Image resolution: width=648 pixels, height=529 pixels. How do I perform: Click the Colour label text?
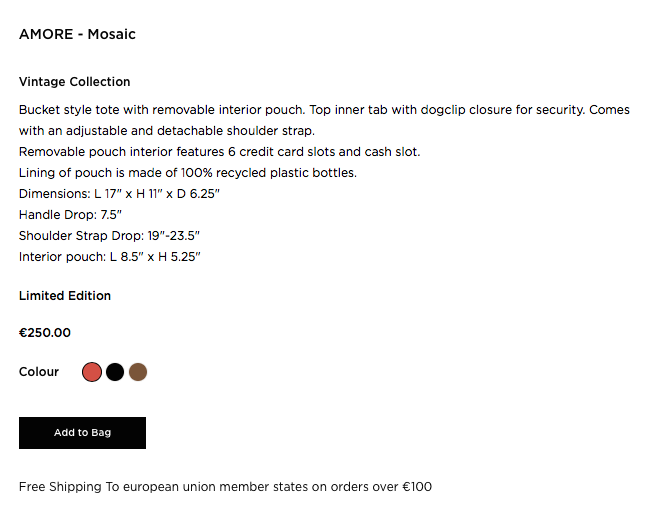coord(39,372)
